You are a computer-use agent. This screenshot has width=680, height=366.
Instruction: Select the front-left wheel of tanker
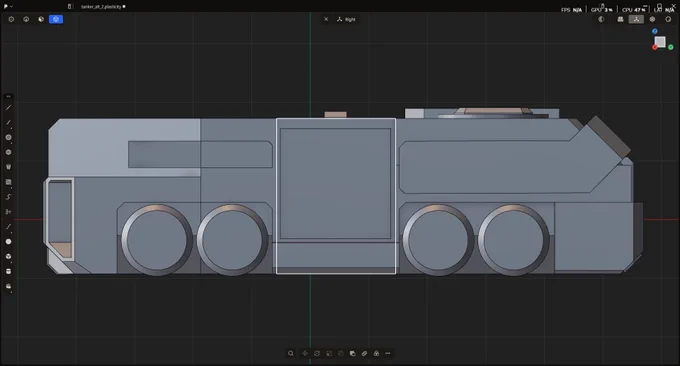tap(156, 240)
